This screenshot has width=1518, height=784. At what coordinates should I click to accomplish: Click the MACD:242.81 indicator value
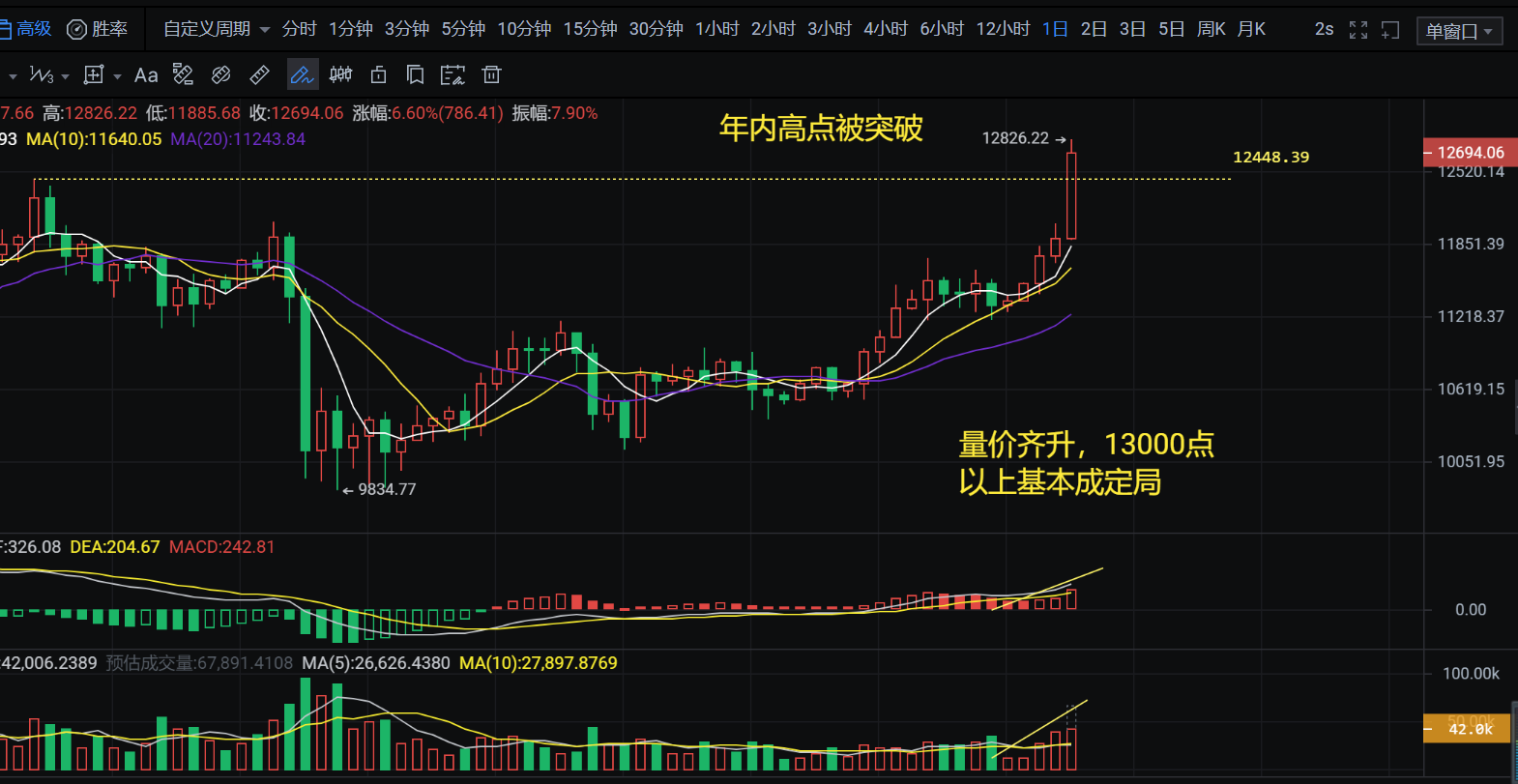(221, 547)
